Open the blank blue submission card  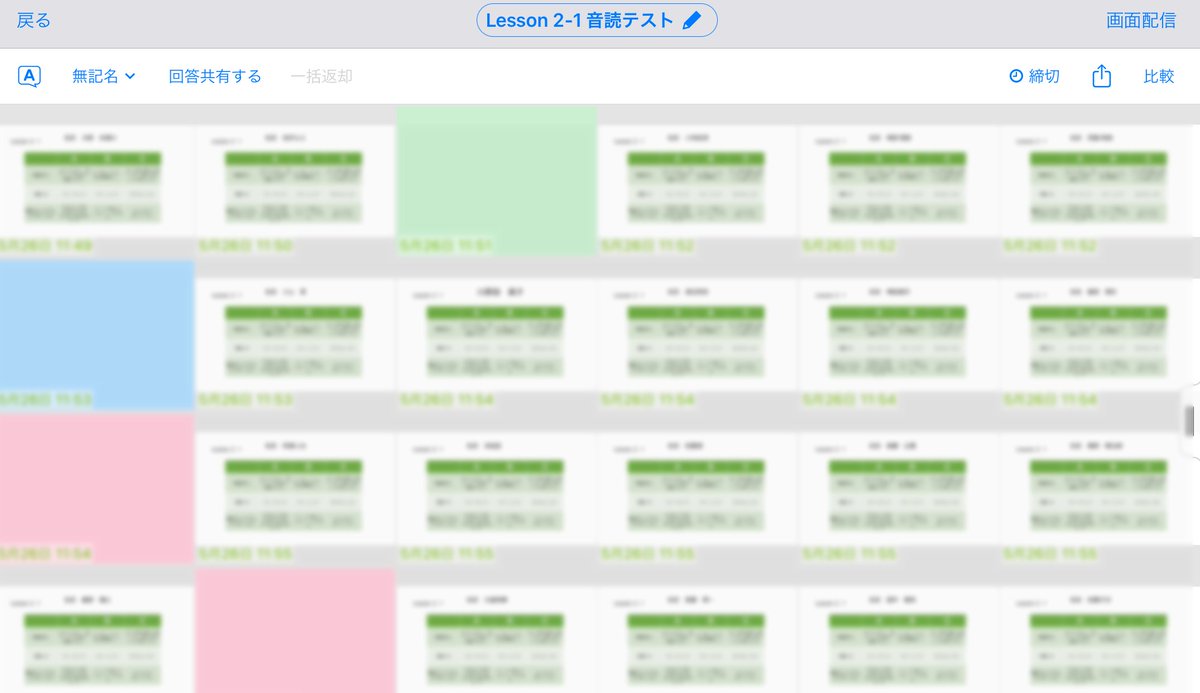(97, 334)
